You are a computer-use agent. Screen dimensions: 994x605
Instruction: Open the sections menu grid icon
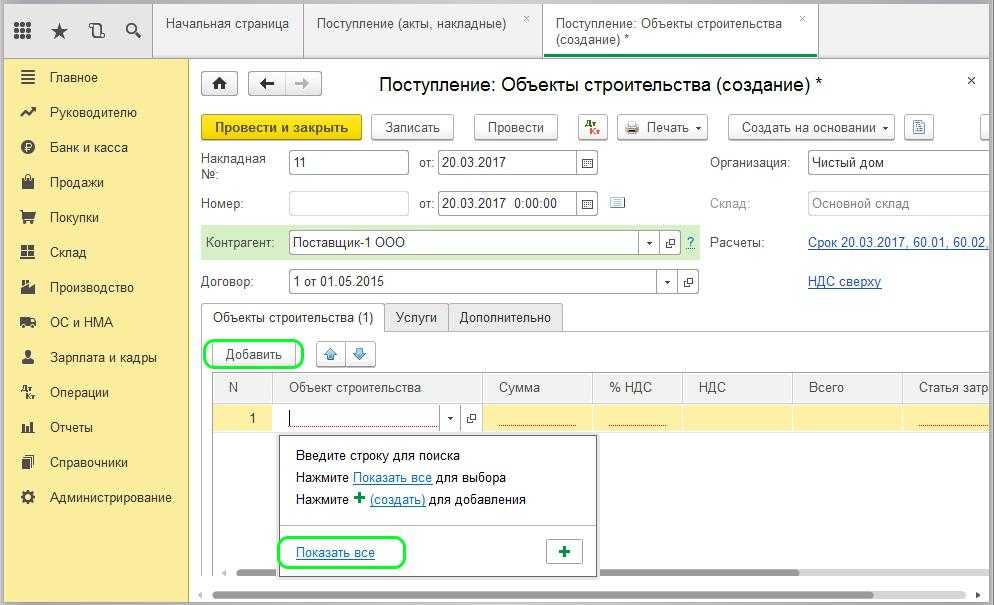pyautogui.click(x=23, y=30)
